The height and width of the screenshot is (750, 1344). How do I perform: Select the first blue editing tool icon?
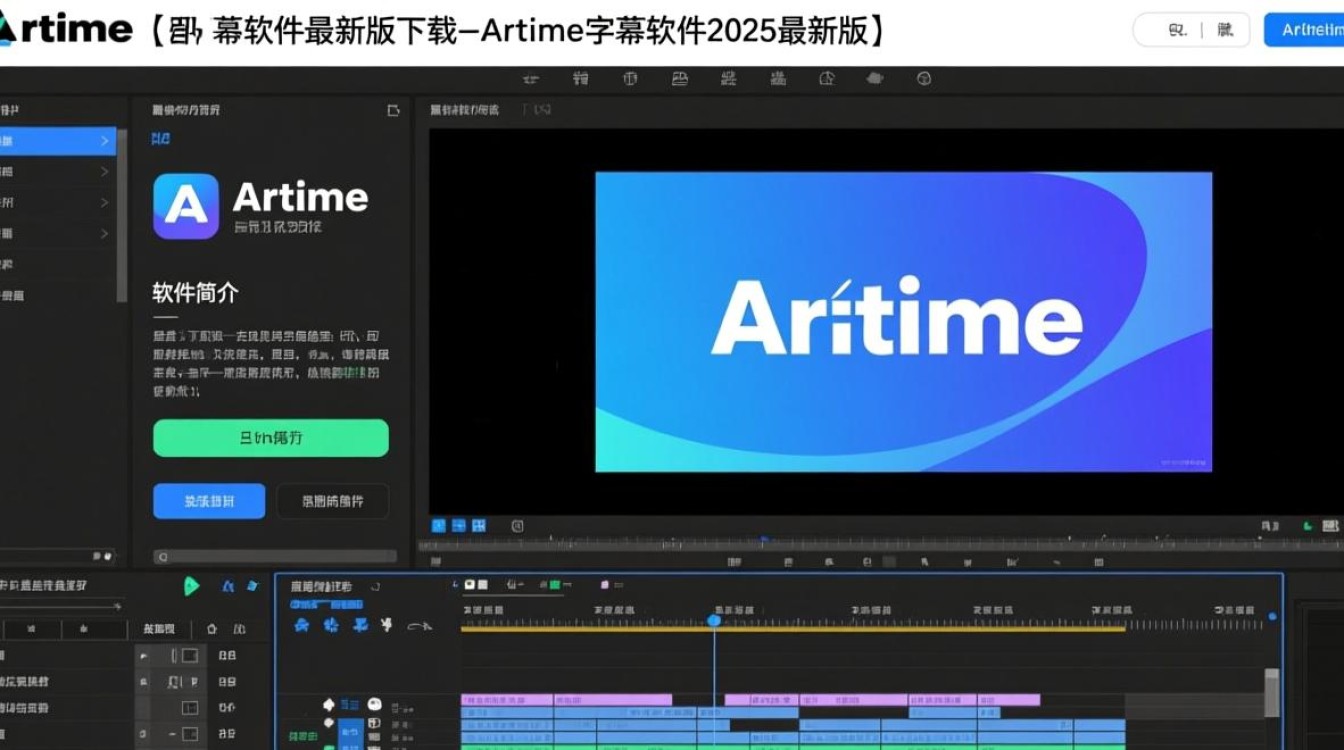click(300, 628)
